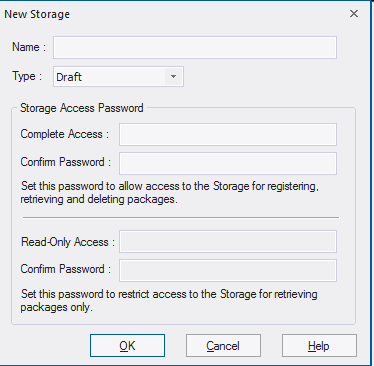Viewport: 374px width, 366px height.
Task: Open the Help button
Action: [319, 346]
